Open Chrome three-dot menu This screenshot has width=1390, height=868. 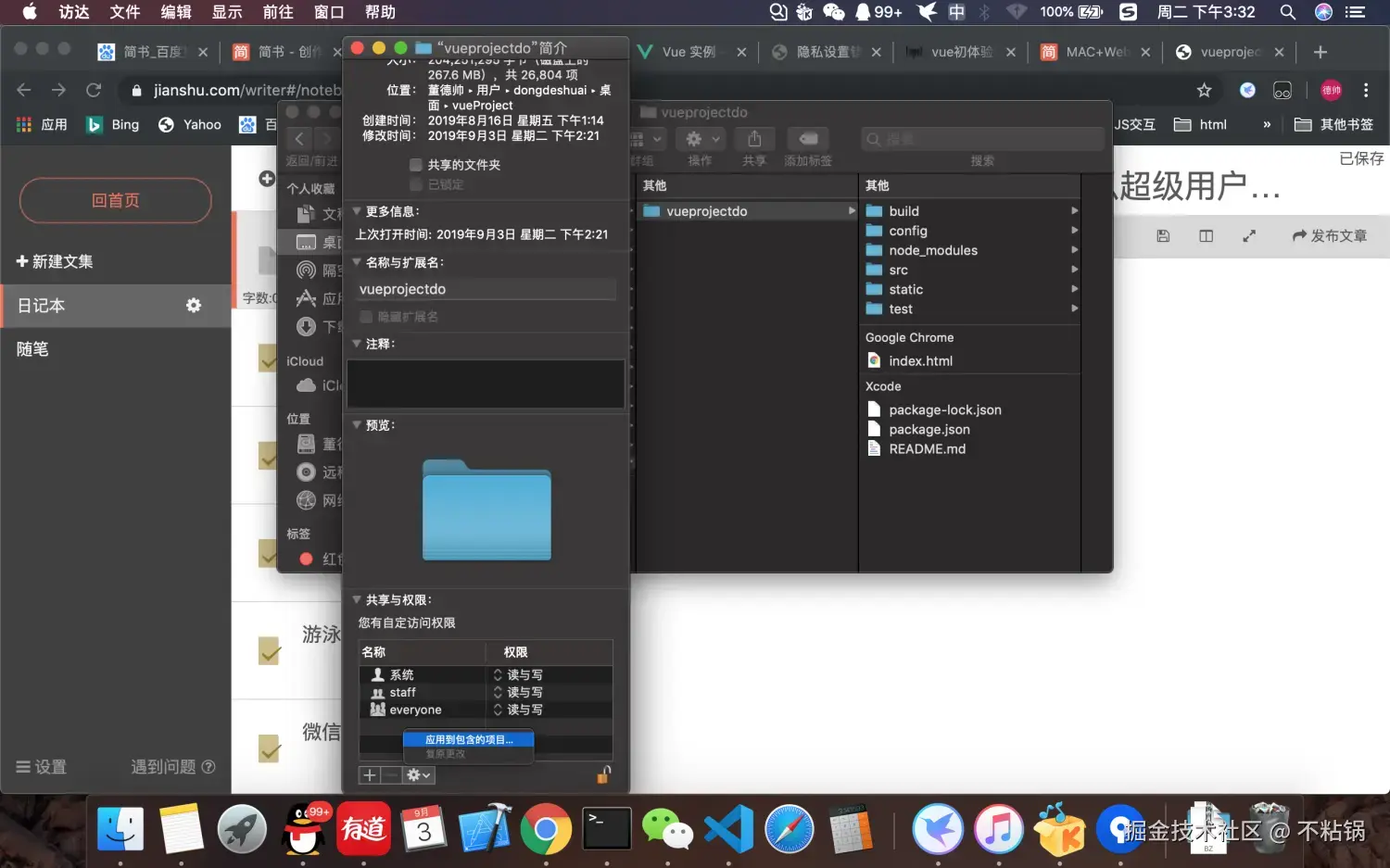tap(1366, 90)
